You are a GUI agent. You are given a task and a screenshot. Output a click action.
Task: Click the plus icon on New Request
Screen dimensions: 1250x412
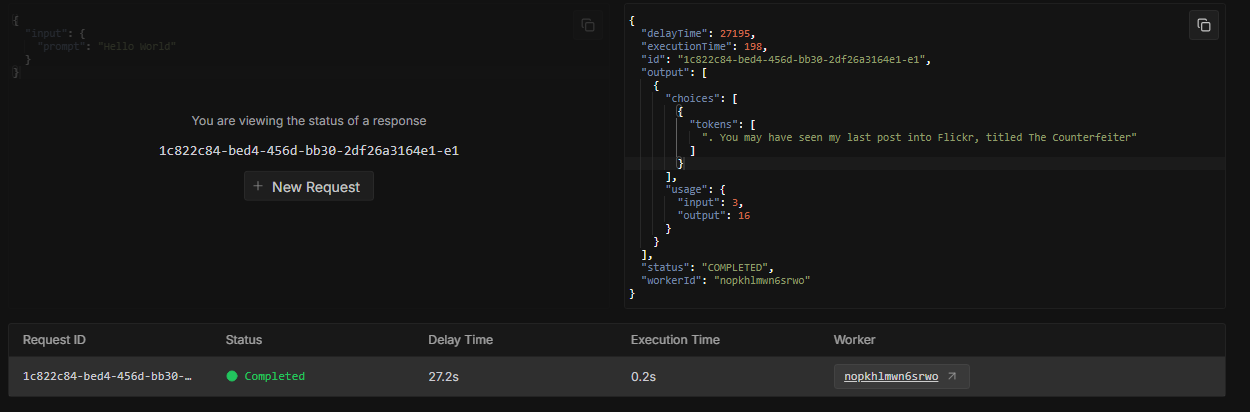click(258, 186)
